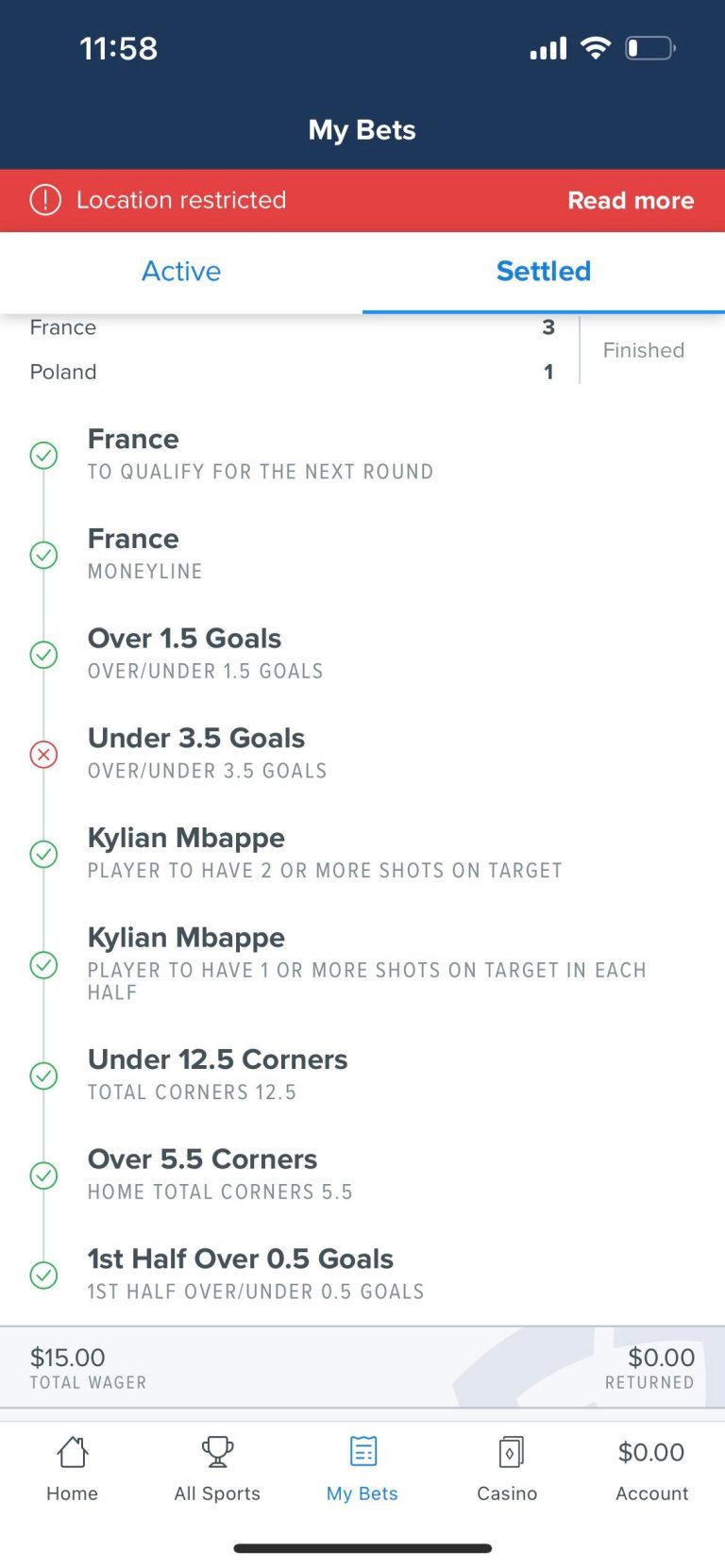725x1568 pixels.
Task: Tap the Finished match status label
Action: [644, 350]
